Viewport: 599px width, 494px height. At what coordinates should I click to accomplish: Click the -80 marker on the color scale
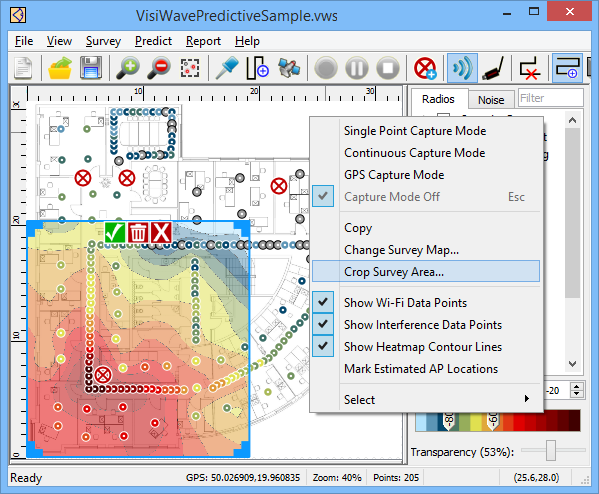point(449,420)
